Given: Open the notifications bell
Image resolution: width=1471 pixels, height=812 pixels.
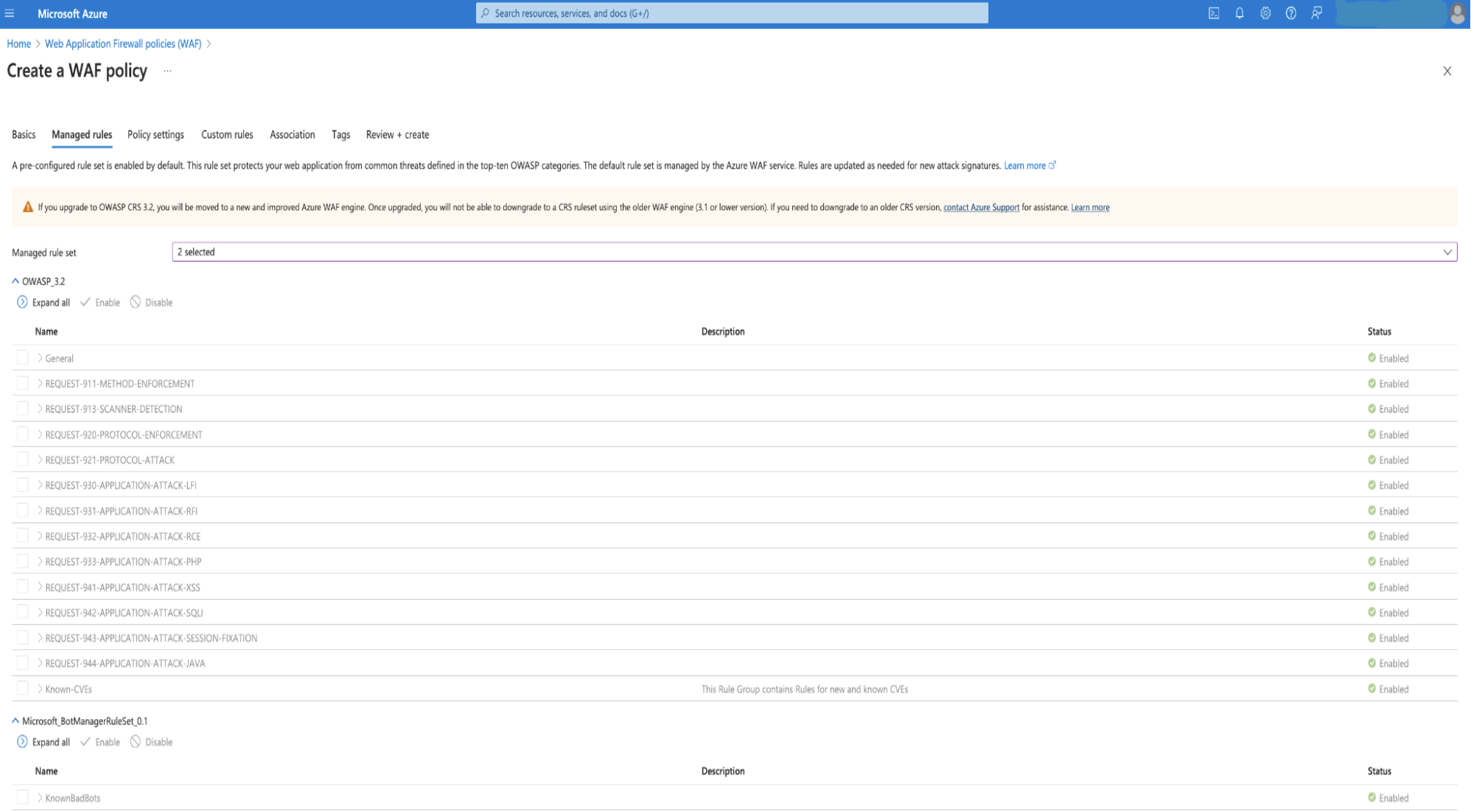Looking at the screenshot, I should tap(1240, 13).
